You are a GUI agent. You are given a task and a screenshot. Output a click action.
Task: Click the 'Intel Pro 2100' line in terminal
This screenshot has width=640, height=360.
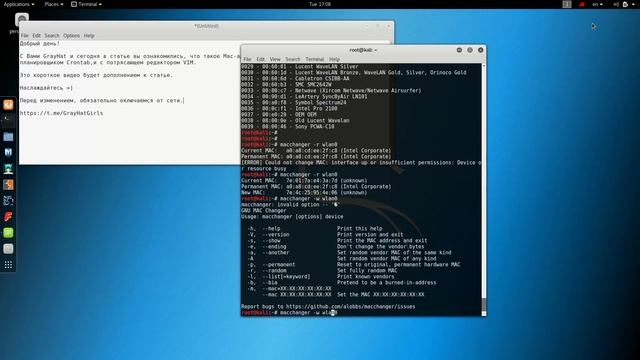tap(289, 109)
